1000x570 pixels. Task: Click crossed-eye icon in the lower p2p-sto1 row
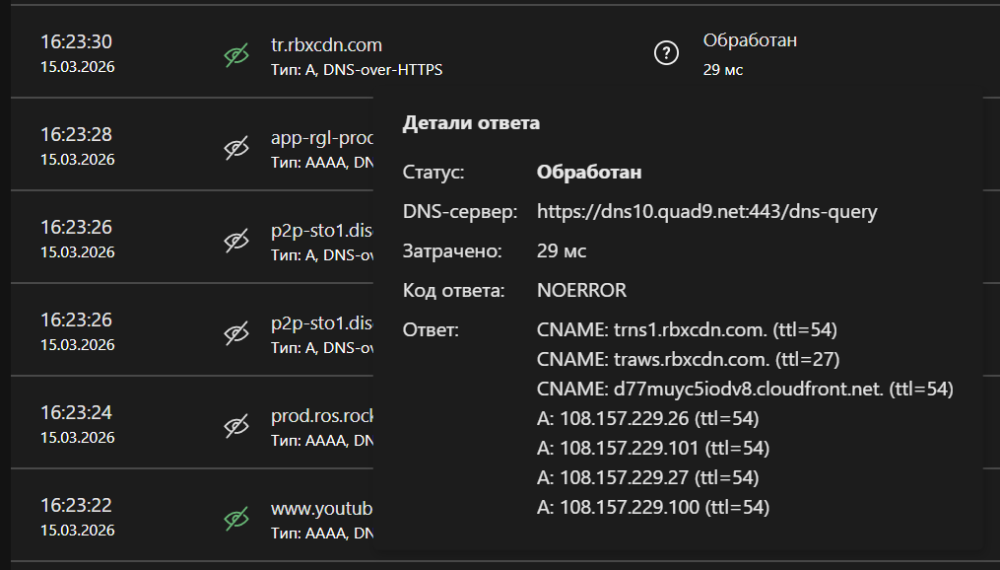point(236,332)
